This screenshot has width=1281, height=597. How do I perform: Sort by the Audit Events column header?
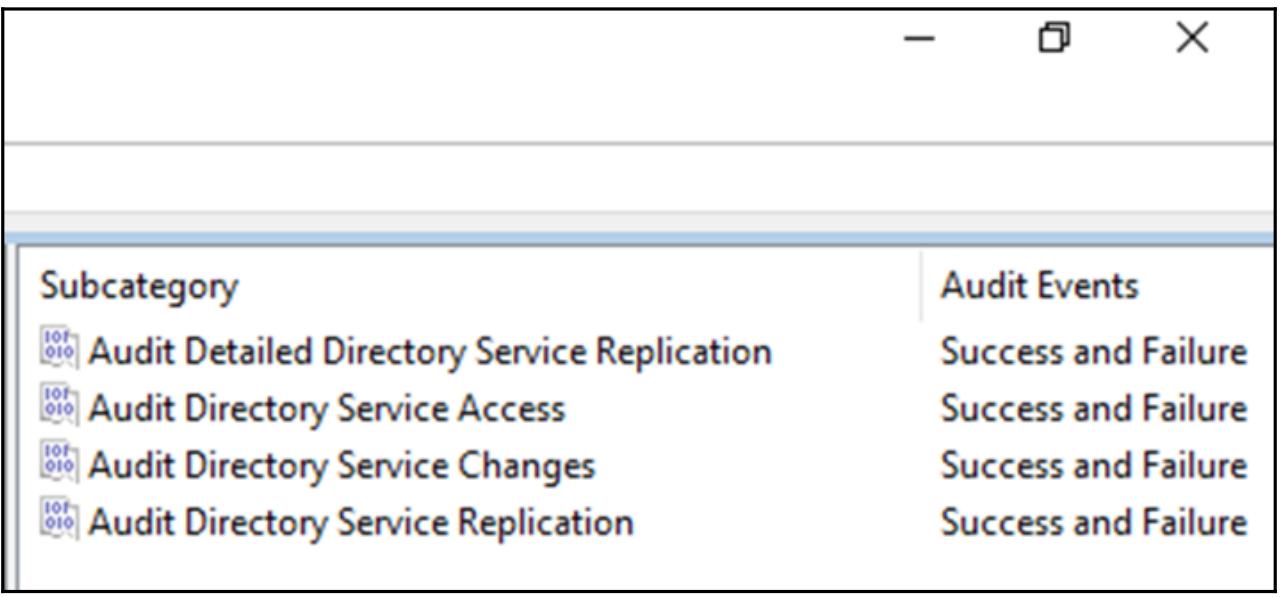1040,287
